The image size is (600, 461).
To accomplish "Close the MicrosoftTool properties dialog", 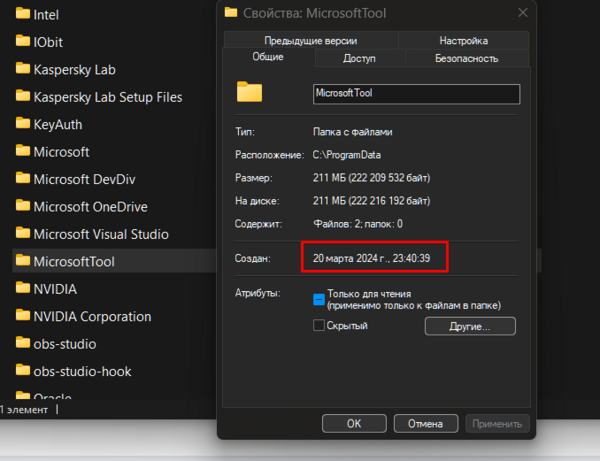I will (522, 13).
